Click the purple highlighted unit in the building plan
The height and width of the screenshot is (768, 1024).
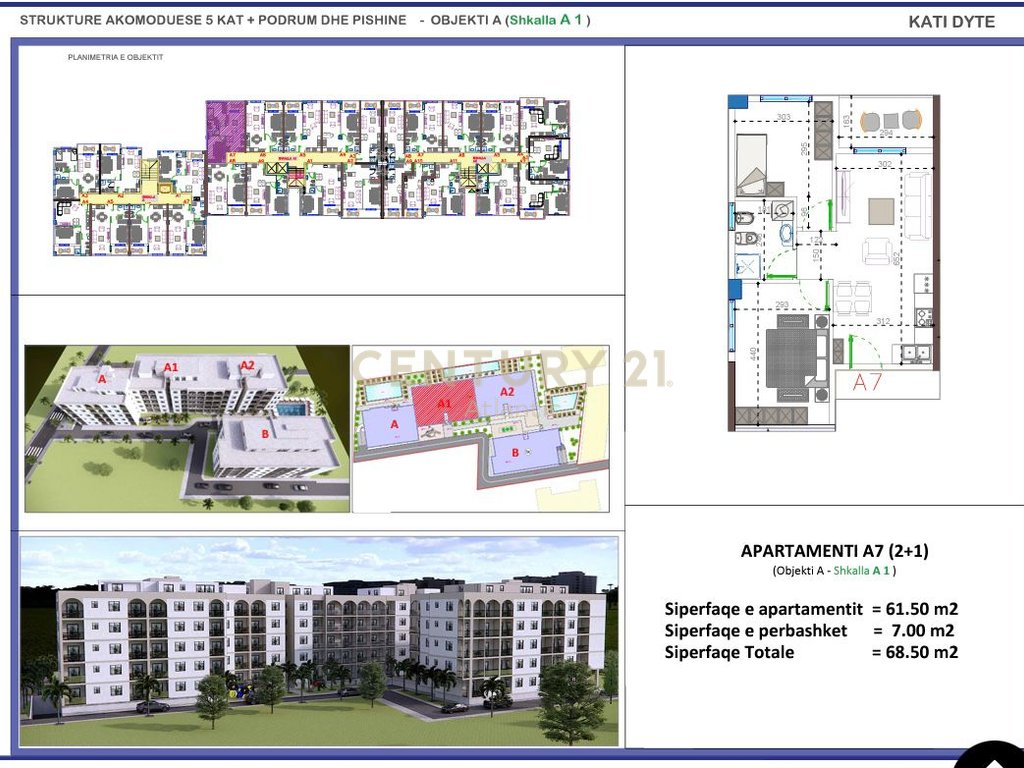coord(226,131)
